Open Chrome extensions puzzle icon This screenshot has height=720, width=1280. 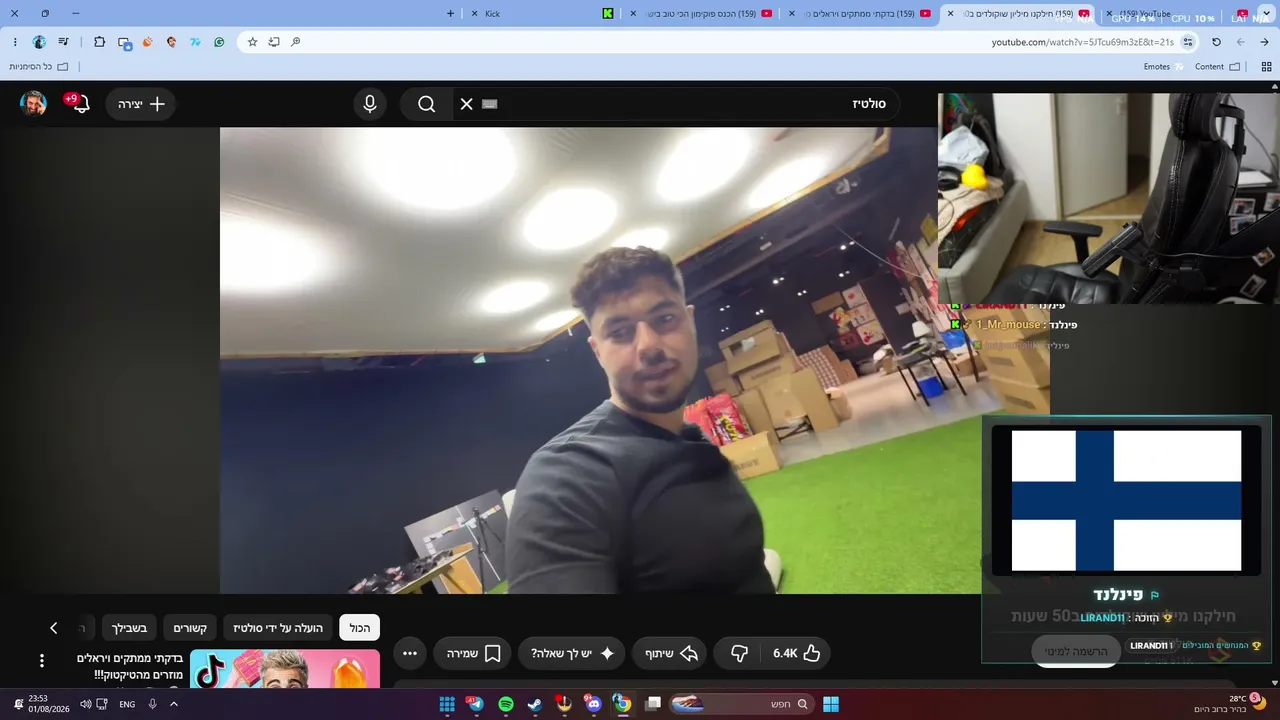click(99, 42)
